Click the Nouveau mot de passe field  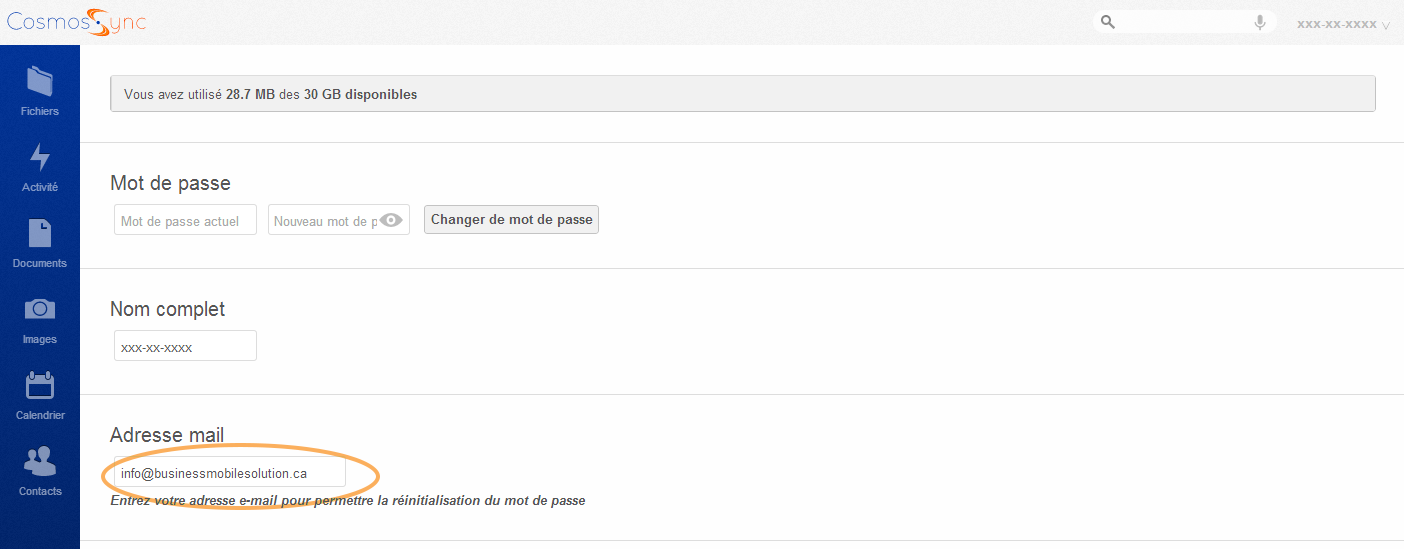[x=323, y=220]
